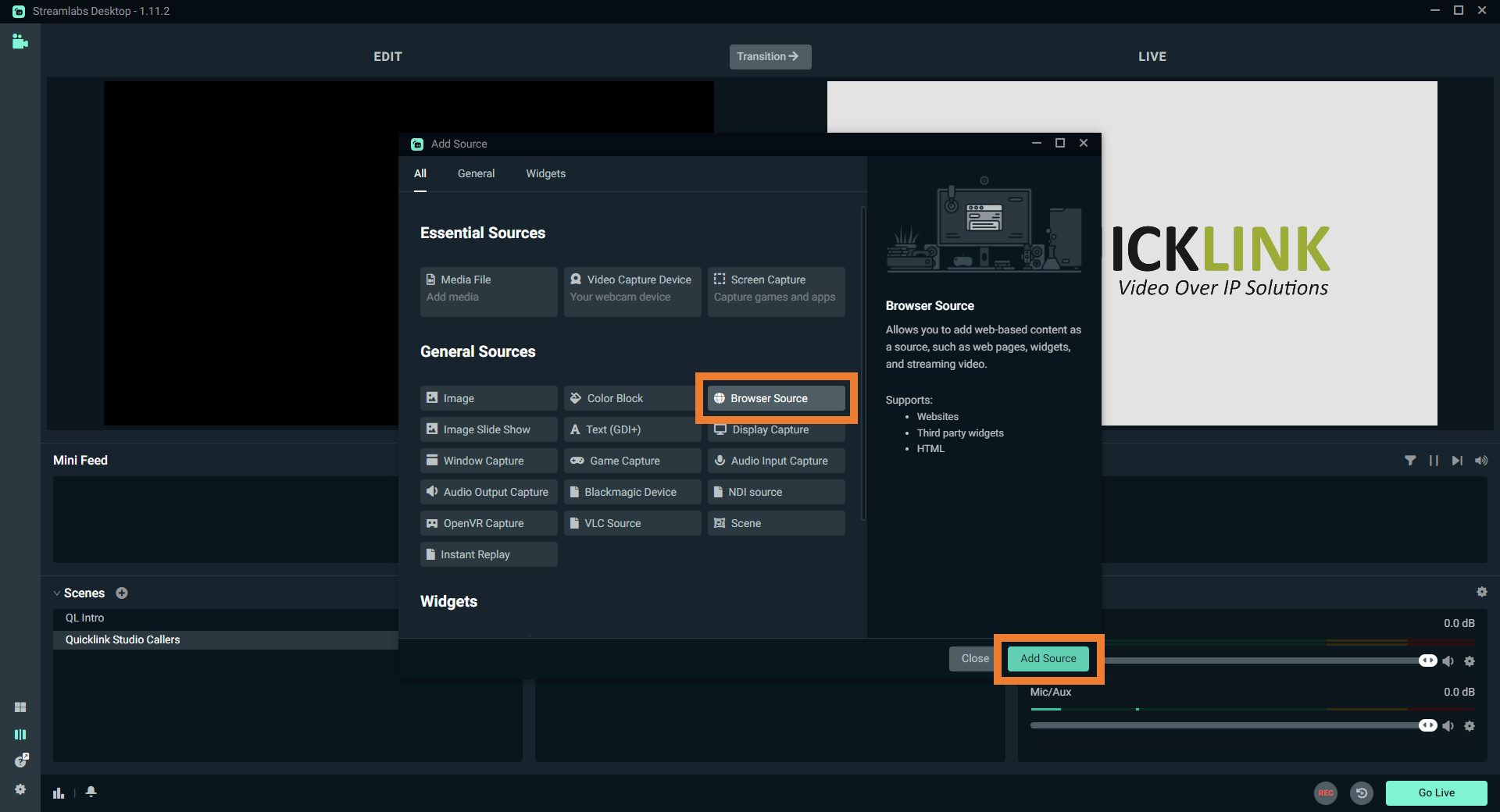Select the Color Block source
Screen dimensions: 1500x812
[x=633, y=398]
